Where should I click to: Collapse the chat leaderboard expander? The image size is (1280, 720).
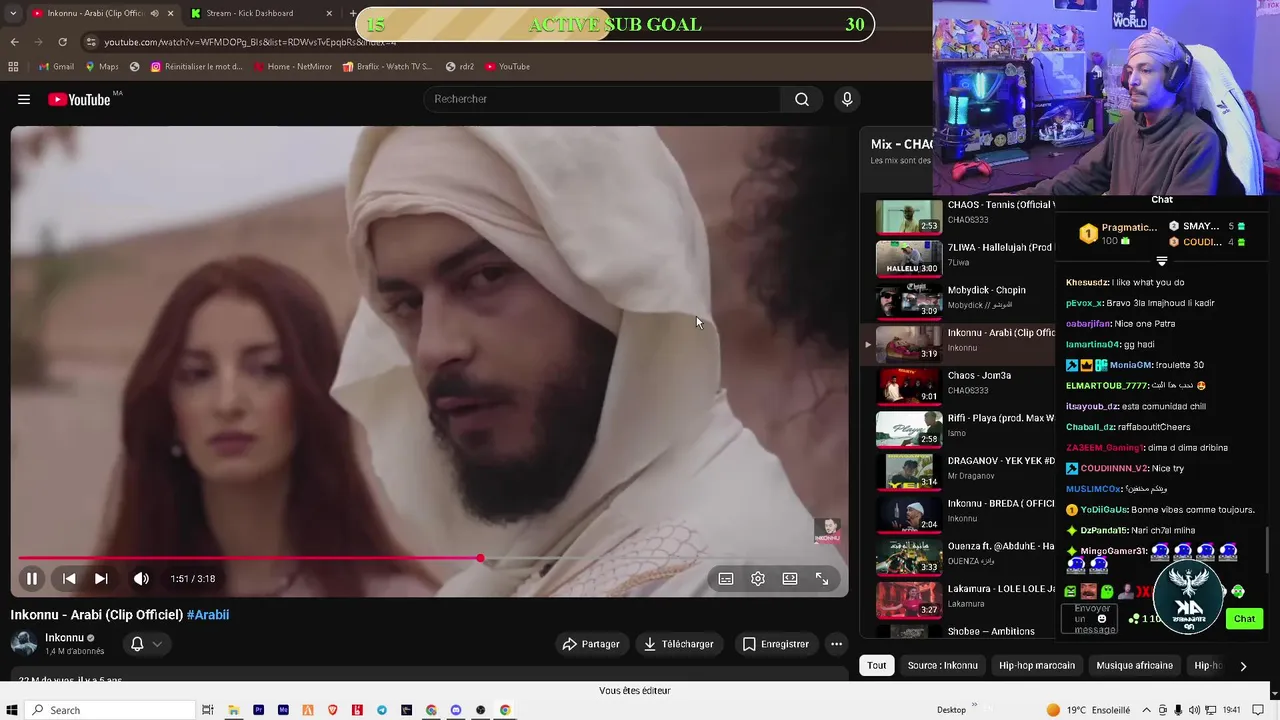[x=1161, y=261]
